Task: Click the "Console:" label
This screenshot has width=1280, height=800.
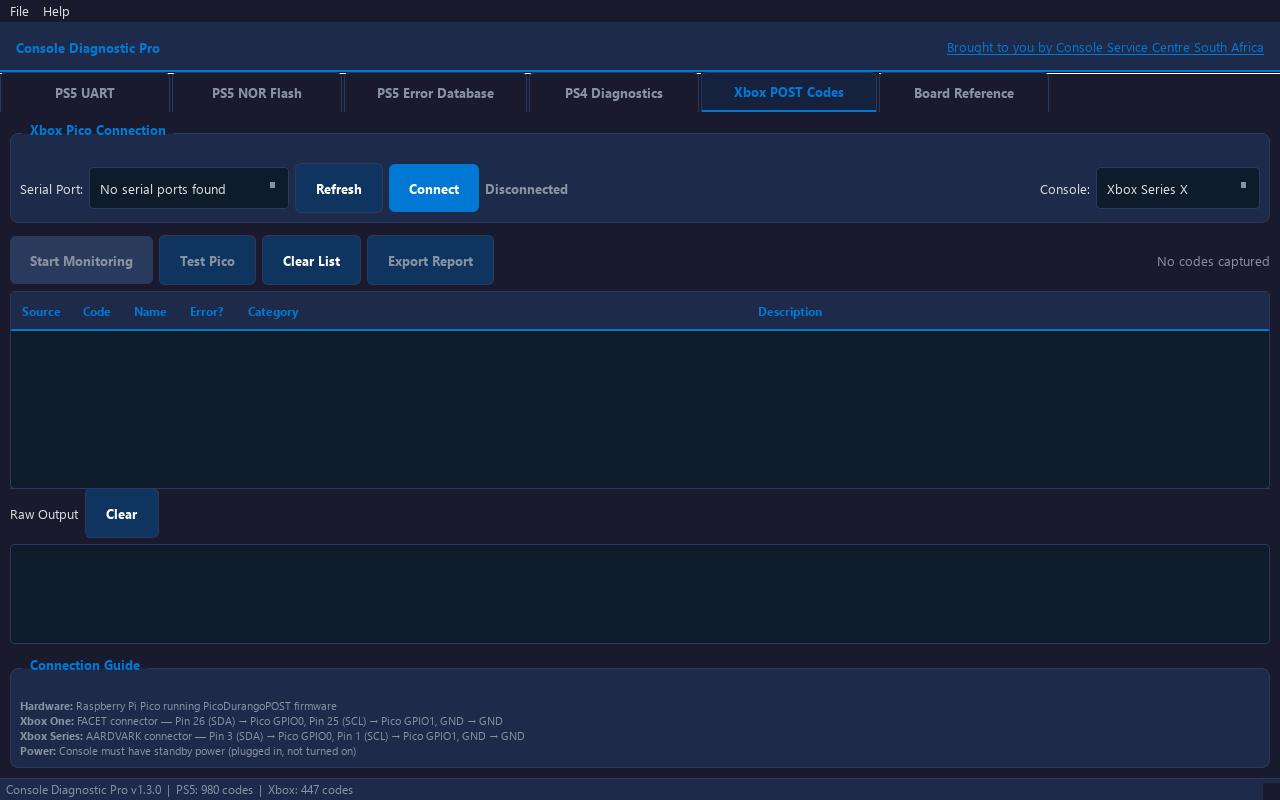Action: 1065,189
